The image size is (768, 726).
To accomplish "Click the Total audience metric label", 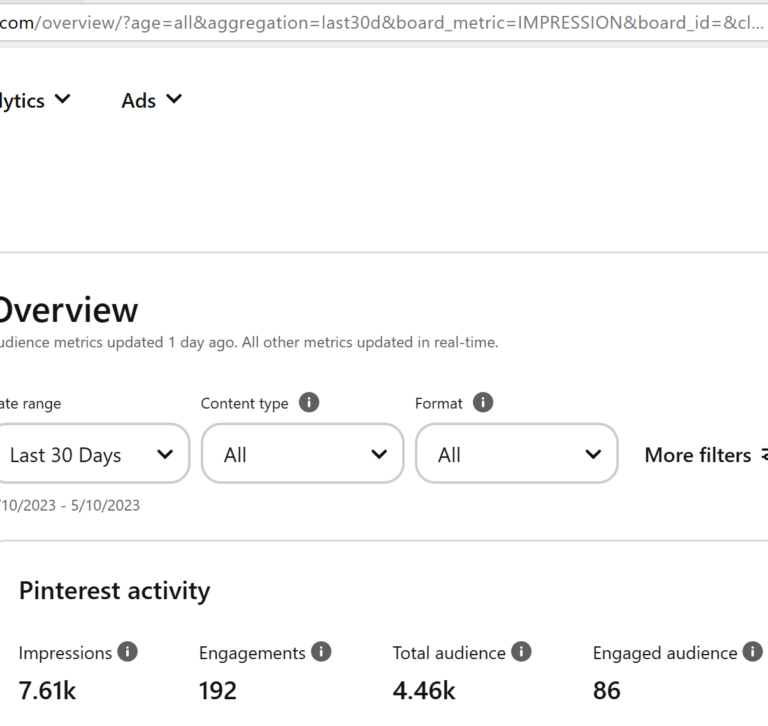I will point(449,653).
